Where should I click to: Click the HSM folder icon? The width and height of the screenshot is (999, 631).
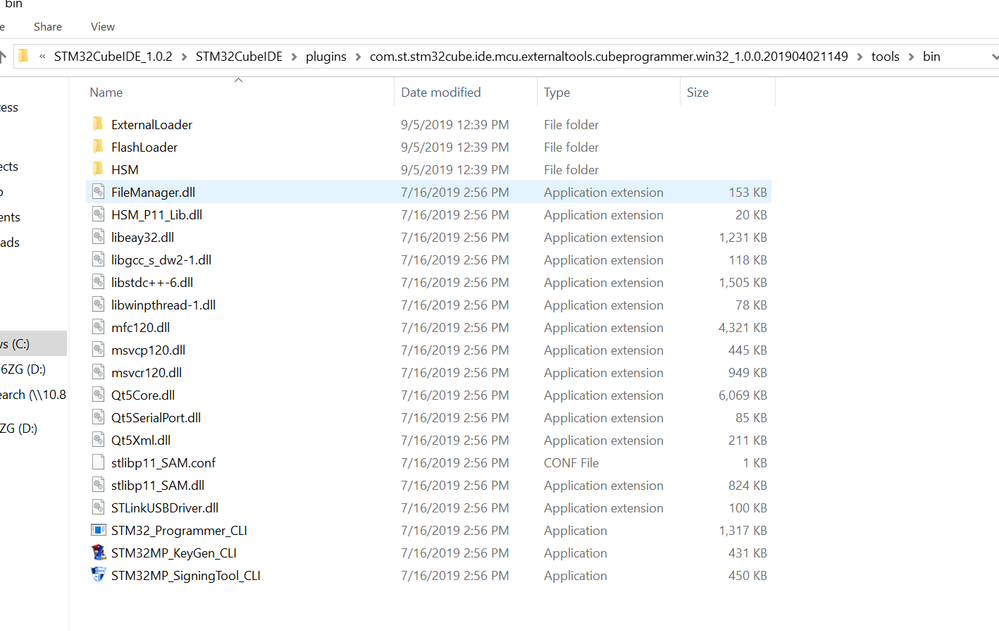97,169
